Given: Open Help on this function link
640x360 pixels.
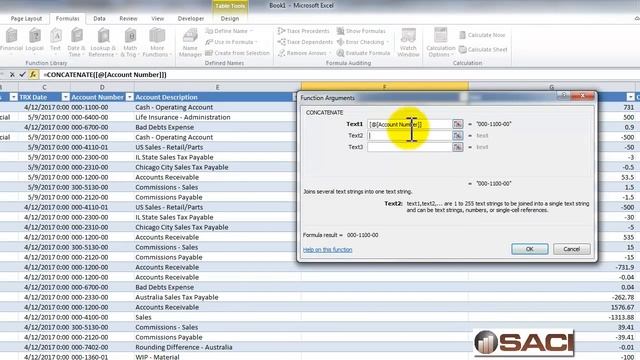Looking at the screenshot, I should [x=327, y=250].
